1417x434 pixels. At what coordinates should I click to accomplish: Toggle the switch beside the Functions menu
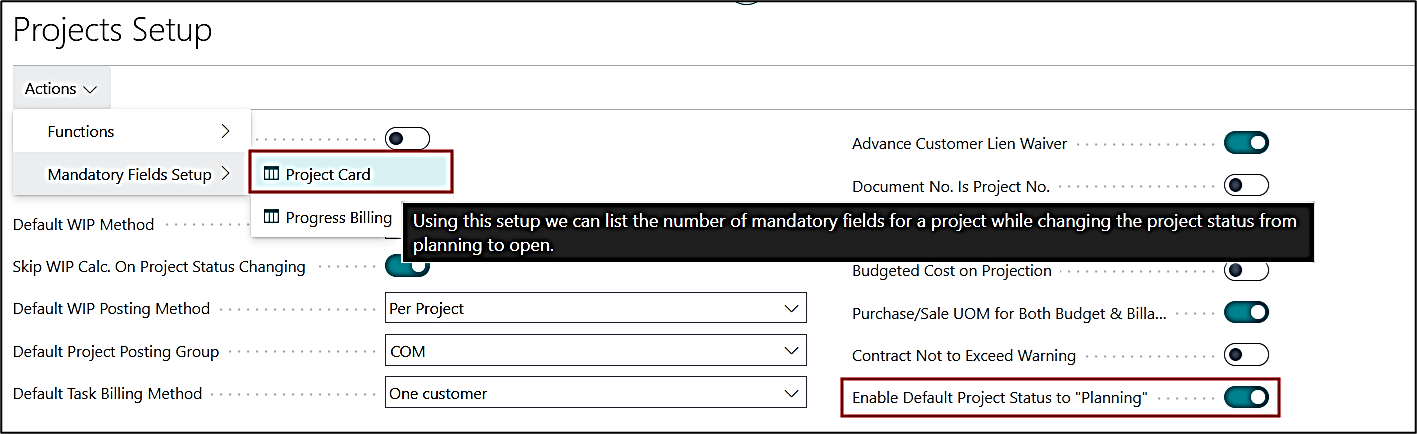click(407, 139)
